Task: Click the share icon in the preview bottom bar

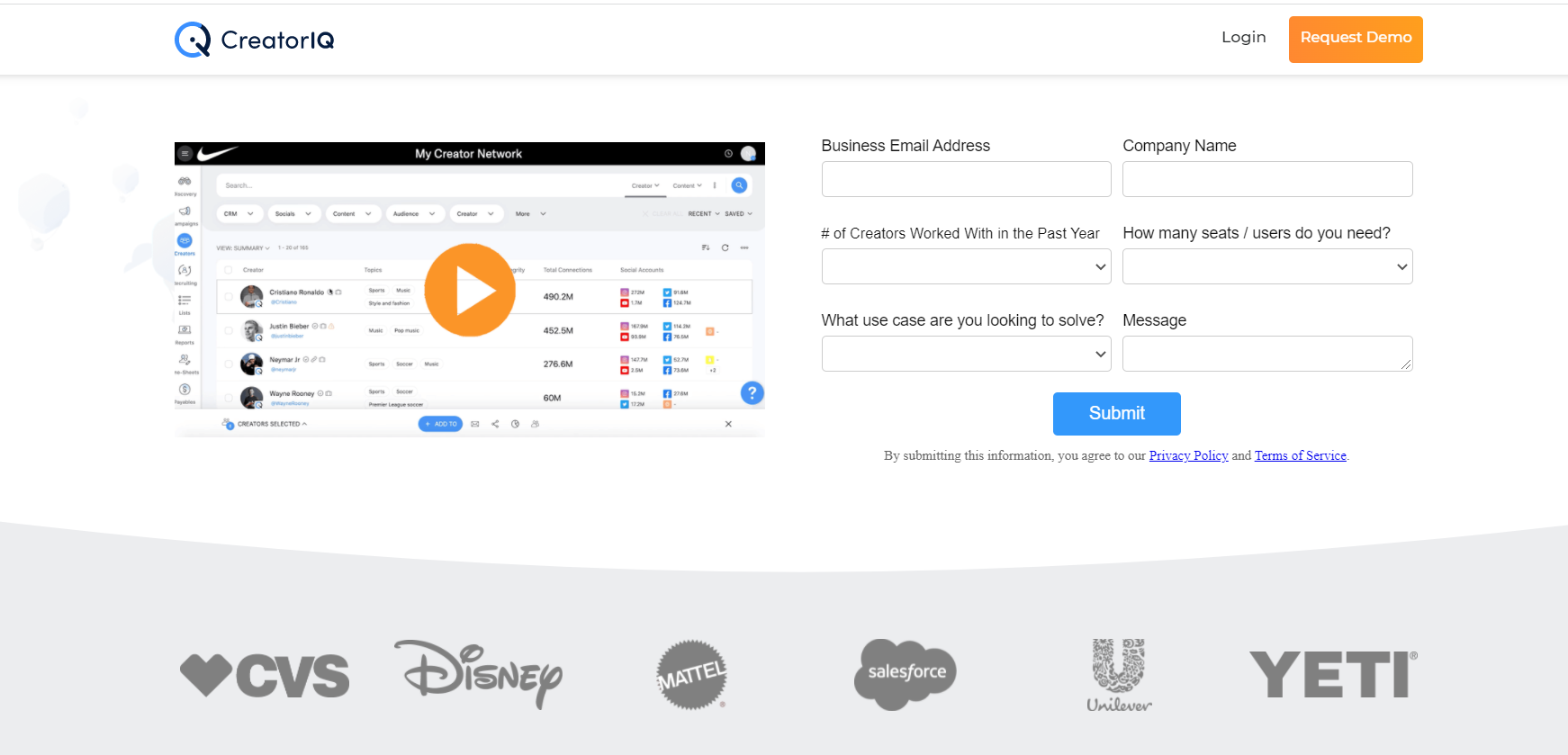Action: 495,424
